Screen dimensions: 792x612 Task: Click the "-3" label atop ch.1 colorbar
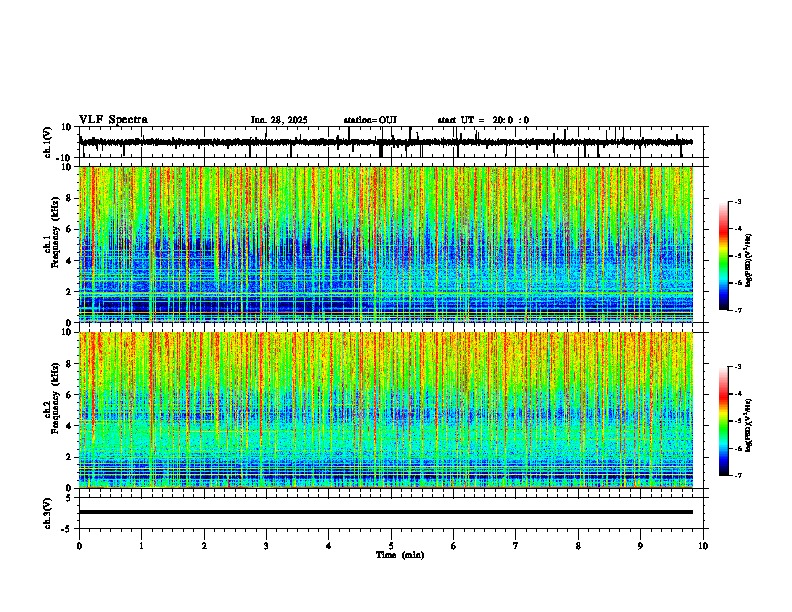pos(737,201)
